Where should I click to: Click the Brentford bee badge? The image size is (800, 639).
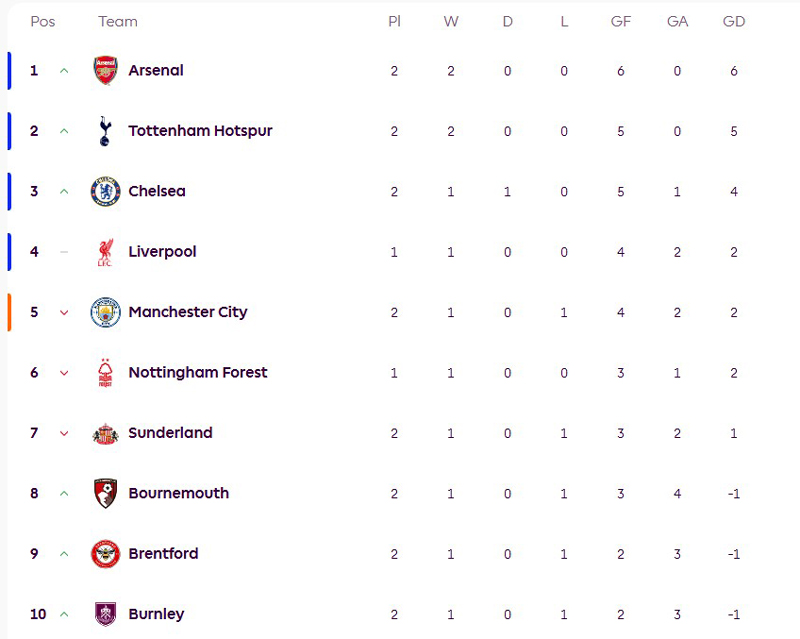(105, 554)
